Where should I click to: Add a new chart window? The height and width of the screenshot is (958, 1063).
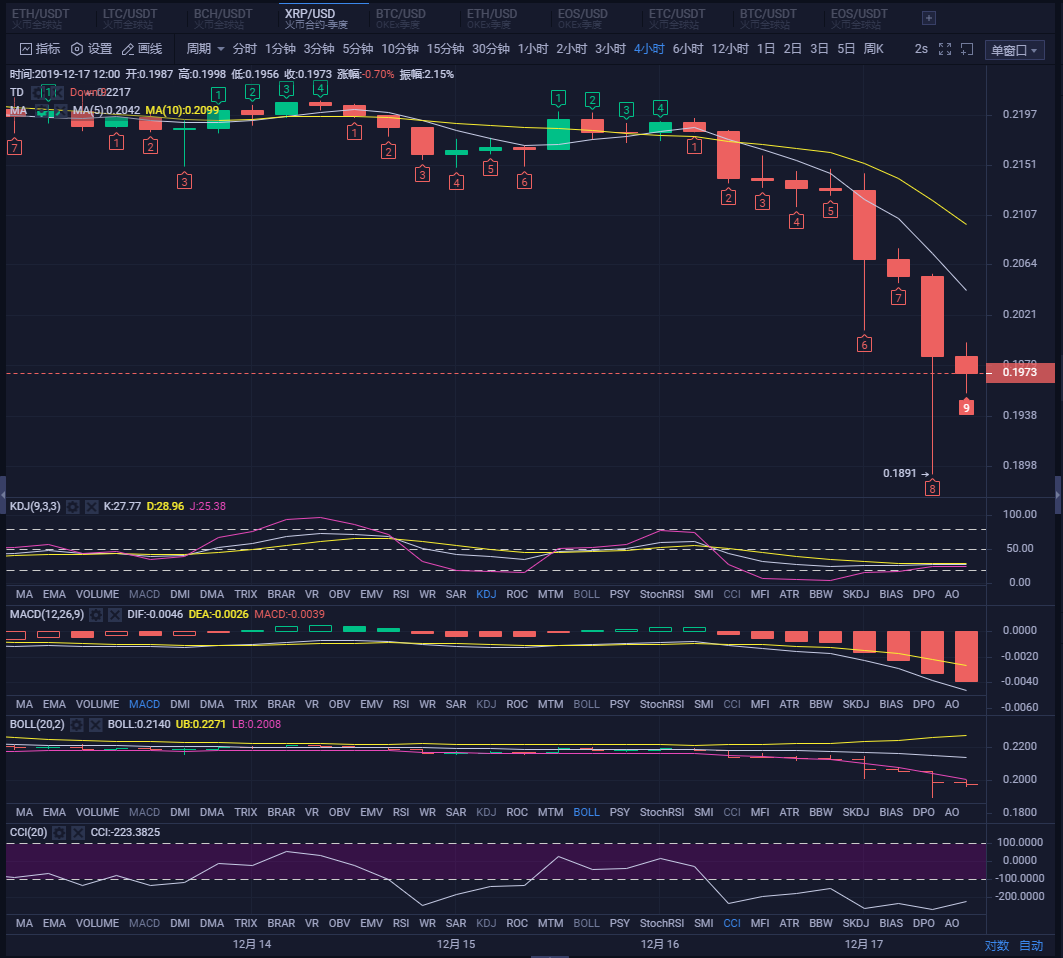(x=966, y=48)
